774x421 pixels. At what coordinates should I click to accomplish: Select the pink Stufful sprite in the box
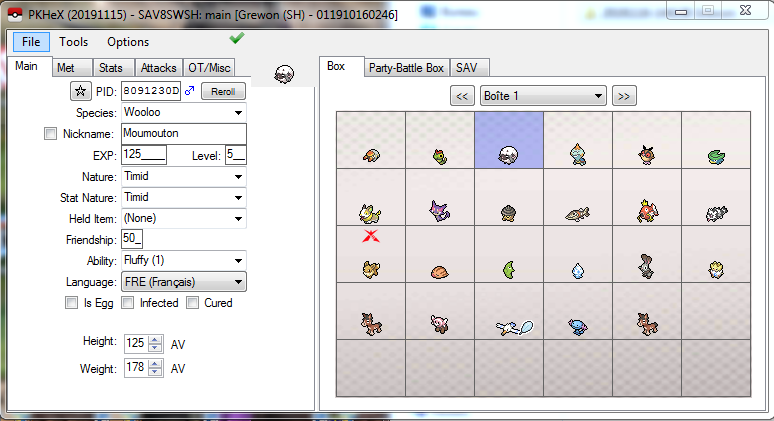(x=439, y=324)
